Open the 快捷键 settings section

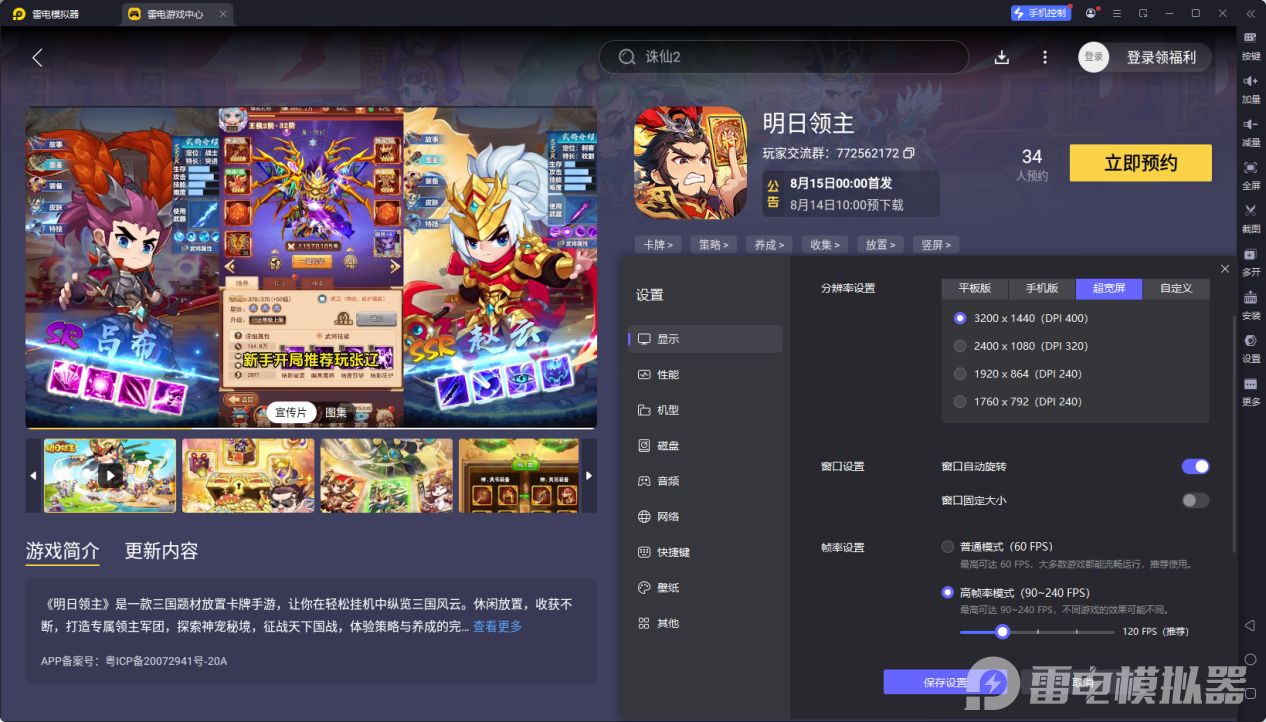(705, 552)
